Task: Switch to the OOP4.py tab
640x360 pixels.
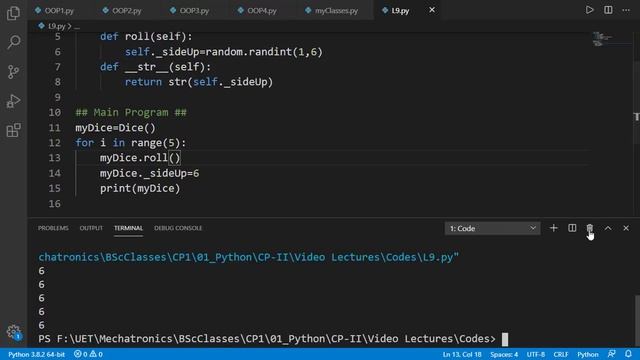Action: 258,11
